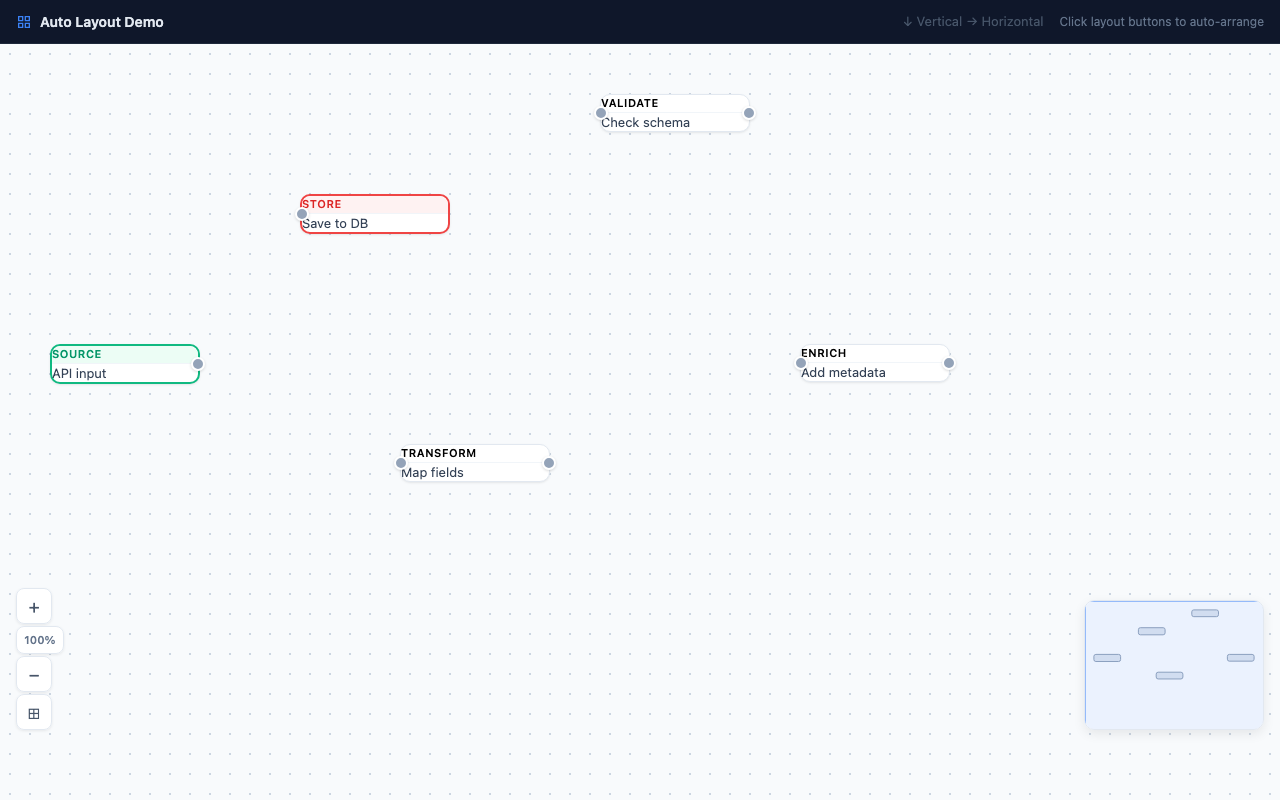
Task: Apply the Vertical auto-layout
Action: pyautogui.click(x=932, y=21)
